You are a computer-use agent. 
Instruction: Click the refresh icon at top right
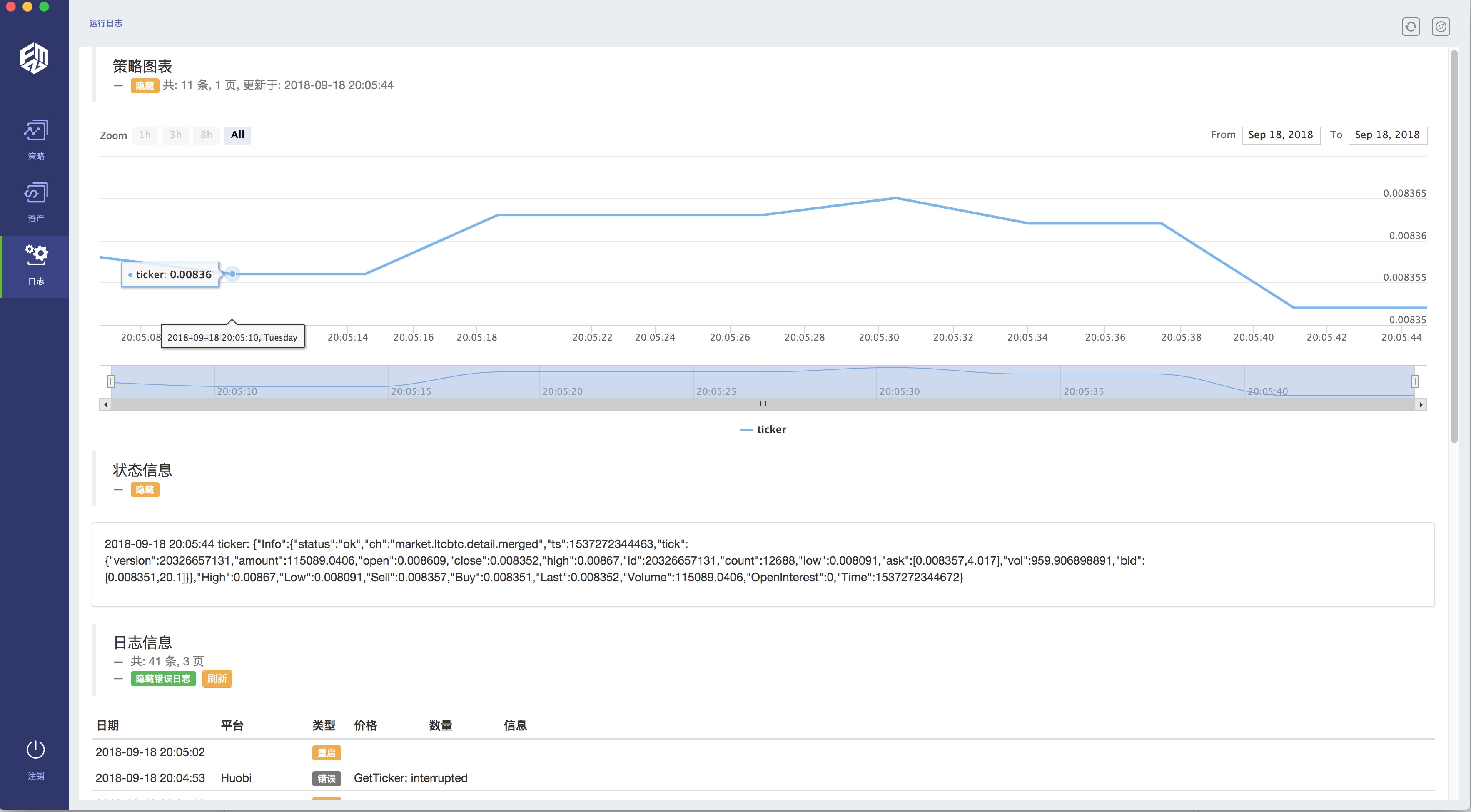(1411, 27)
